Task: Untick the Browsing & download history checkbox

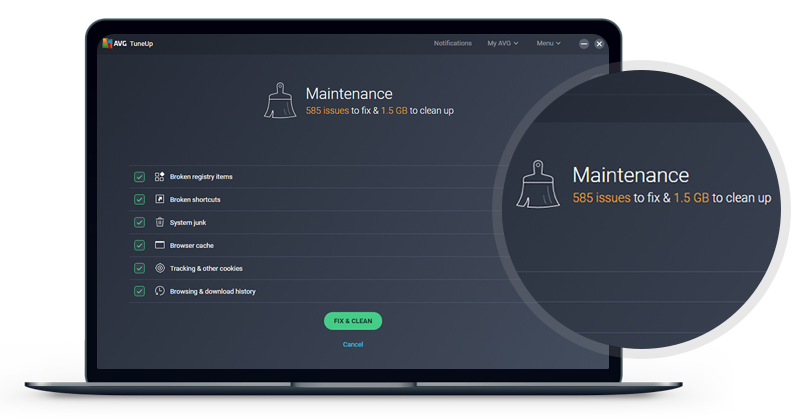Action: tap(140, 291)
